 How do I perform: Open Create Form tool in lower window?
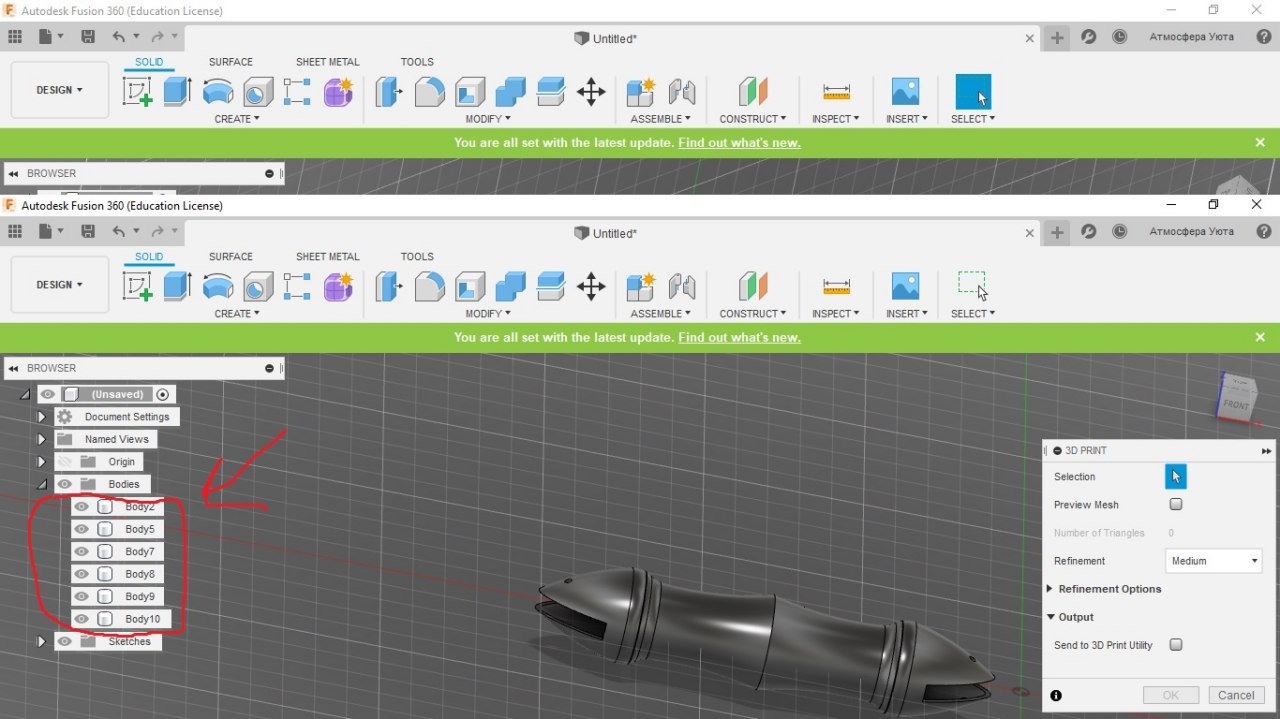(338, 287)
